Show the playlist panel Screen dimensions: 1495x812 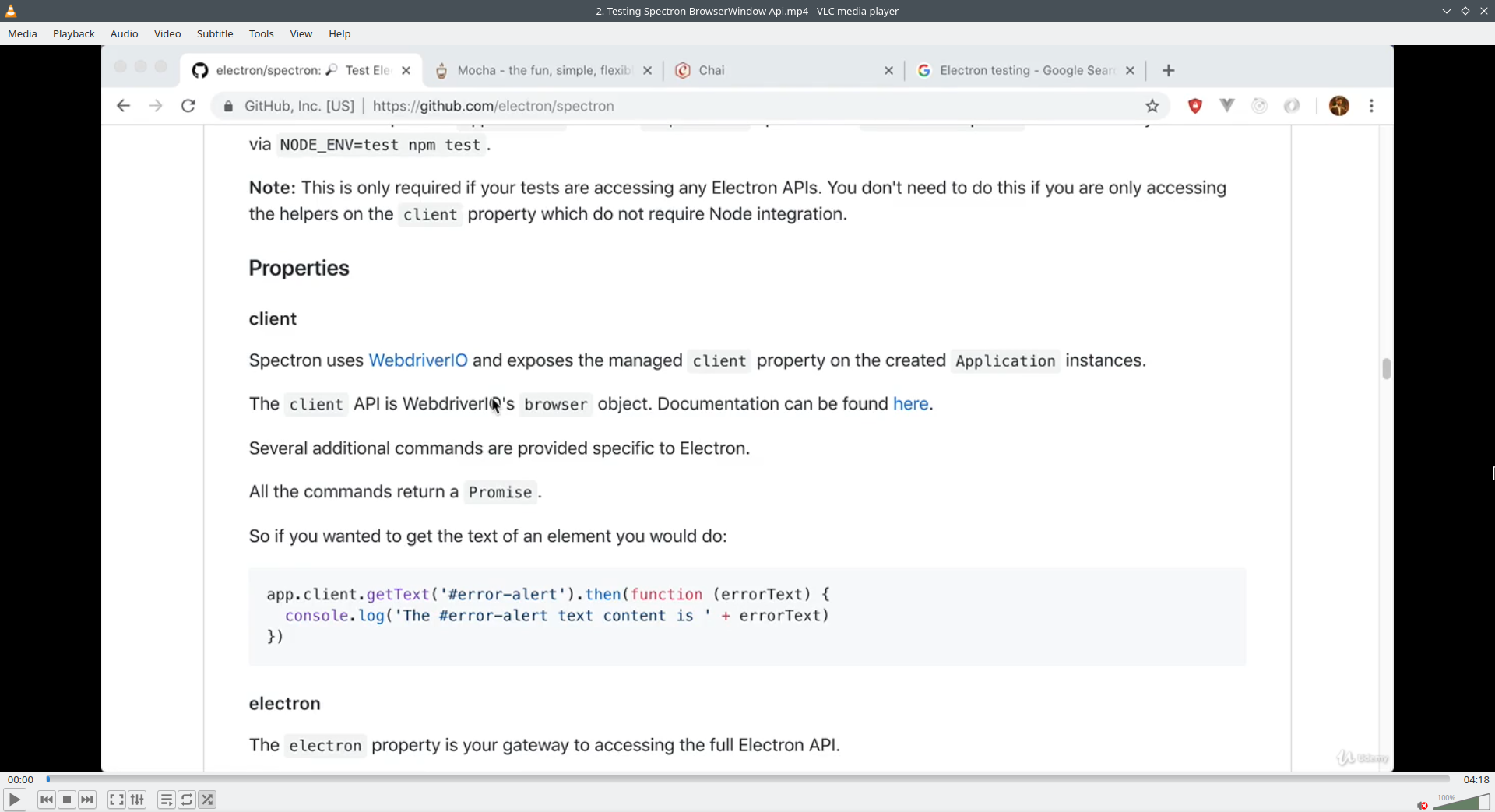coord(167,800)
